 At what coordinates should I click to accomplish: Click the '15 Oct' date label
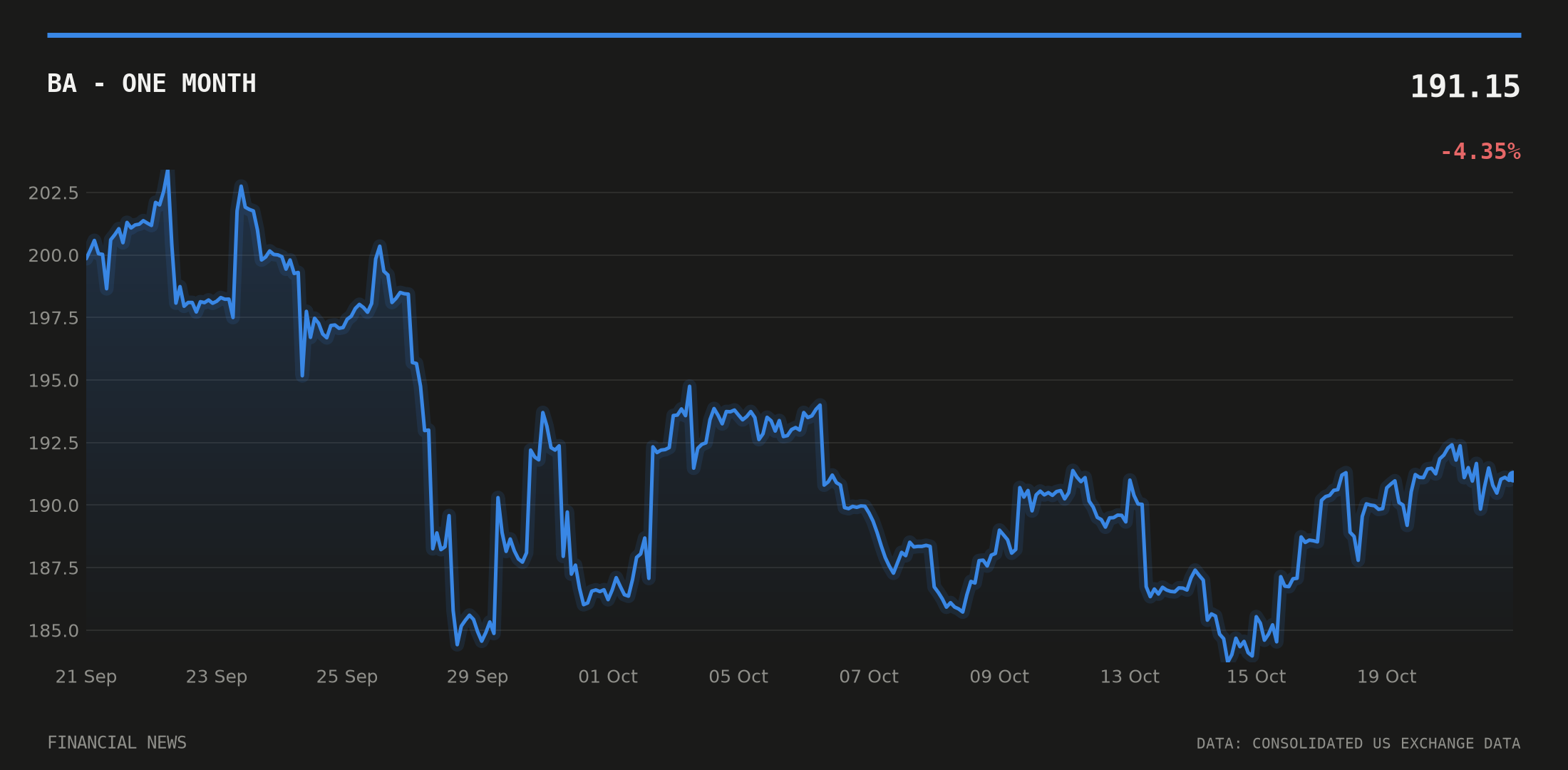pos(1256,677)
